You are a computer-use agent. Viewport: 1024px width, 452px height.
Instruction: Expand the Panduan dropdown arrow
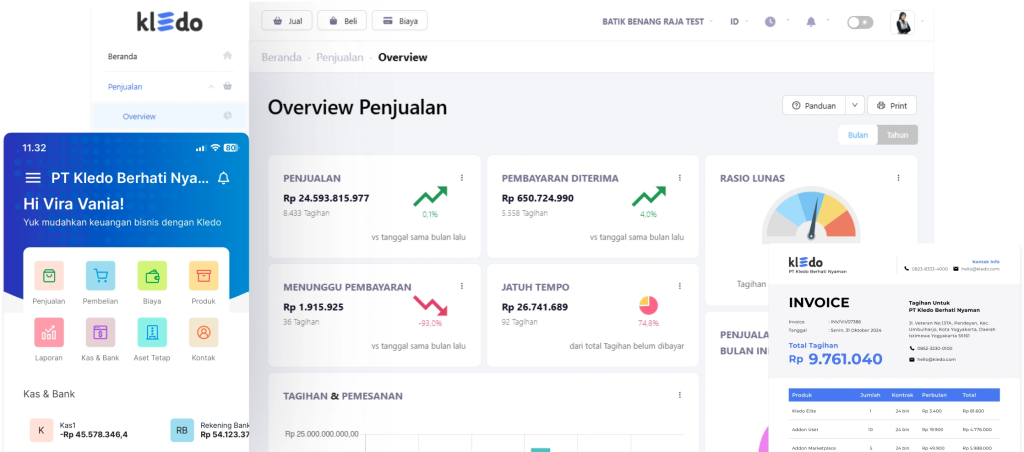[855, 105]
